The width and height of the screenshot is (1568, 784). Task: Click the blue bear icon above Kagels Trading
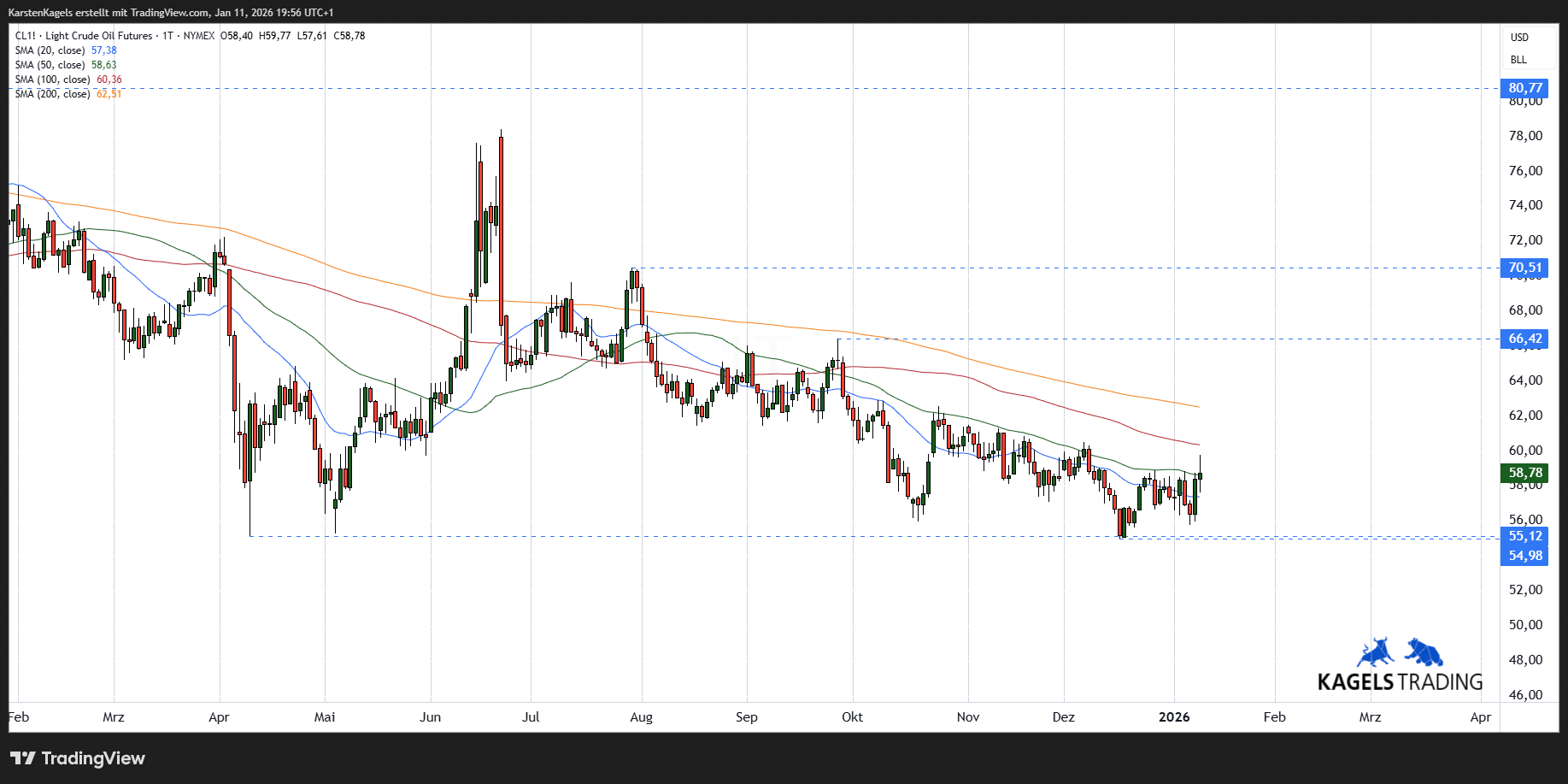point(1424,652)
